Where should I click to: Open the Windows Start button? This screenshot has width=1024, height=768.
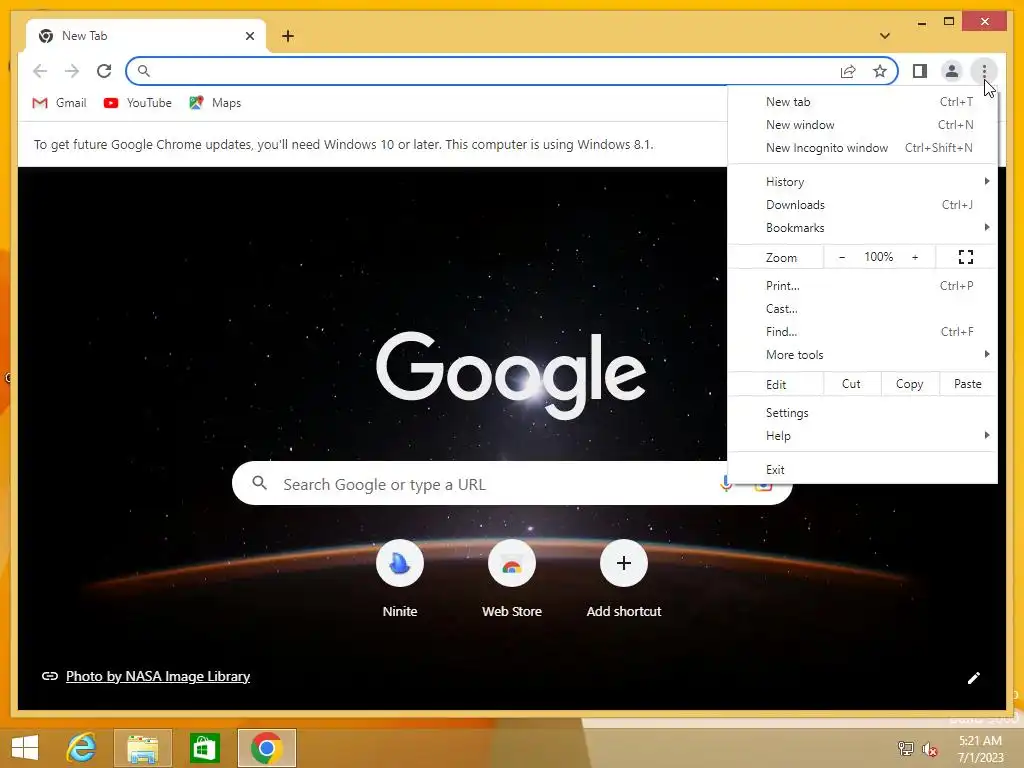click(25, 748)
